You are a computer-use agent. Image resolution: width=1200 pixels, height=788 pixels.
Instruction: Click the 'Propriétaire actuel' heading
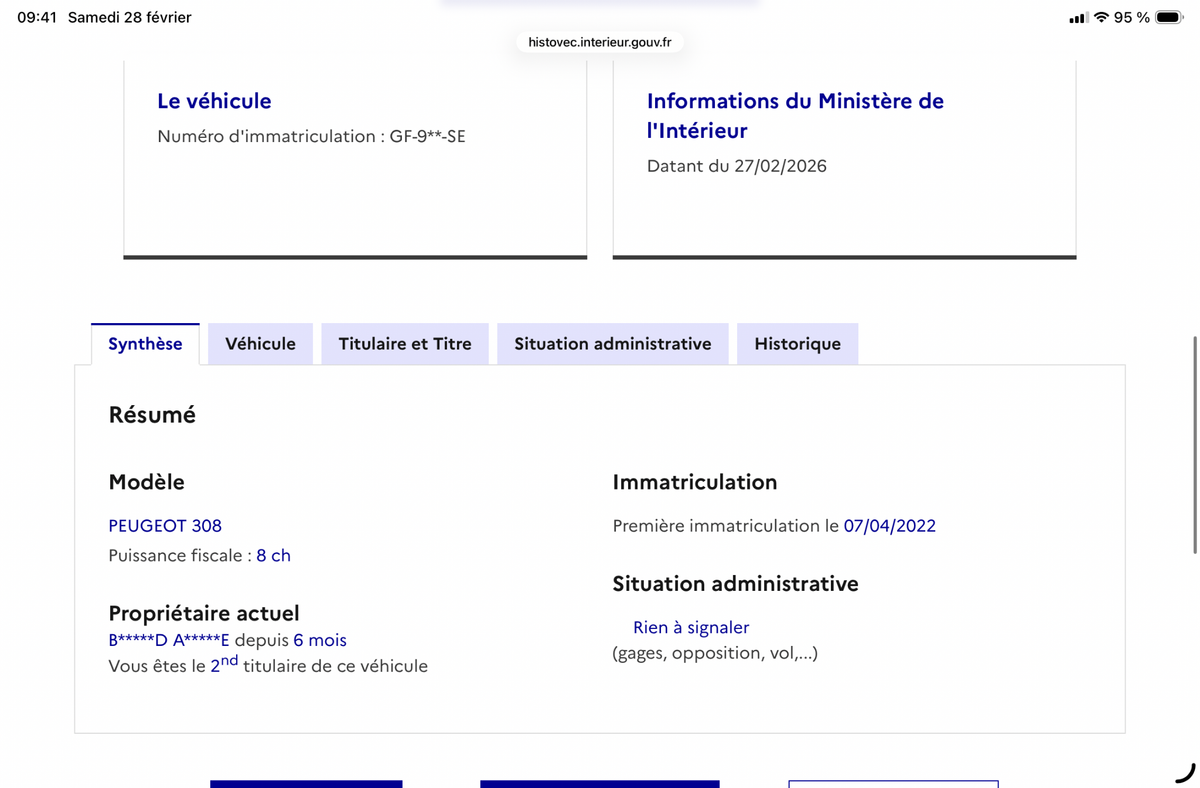(x=204, y=613)
